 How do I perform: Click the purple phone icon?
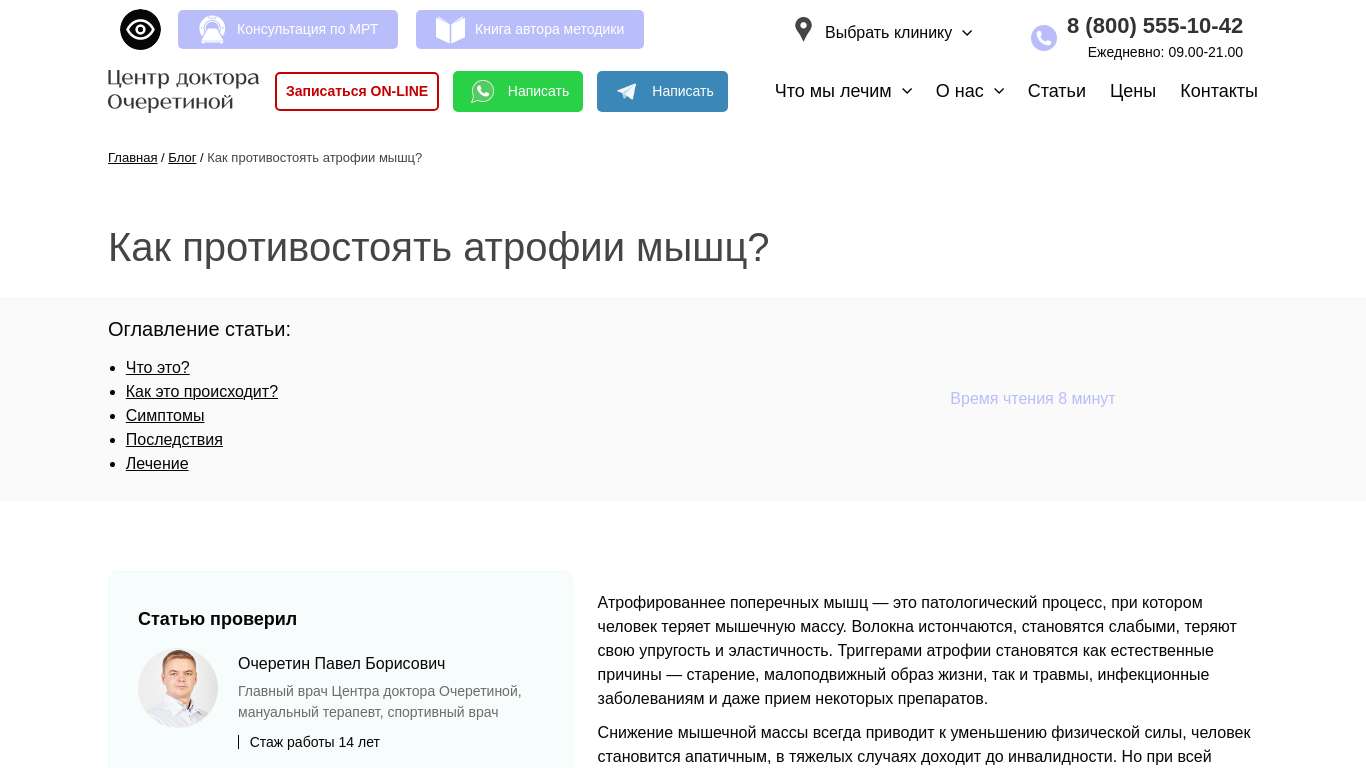(1043, 38)
